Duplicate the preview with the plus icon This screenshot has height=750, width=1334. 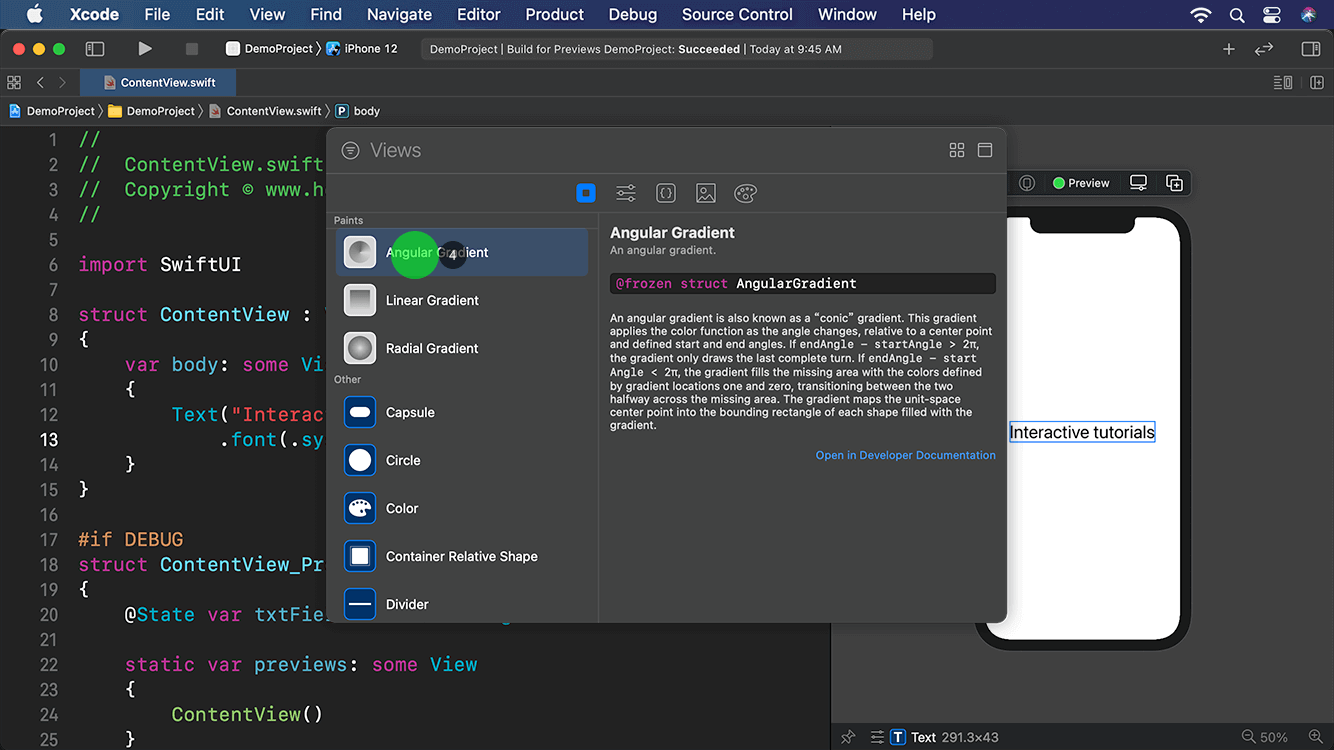[x=1175, y=183]
